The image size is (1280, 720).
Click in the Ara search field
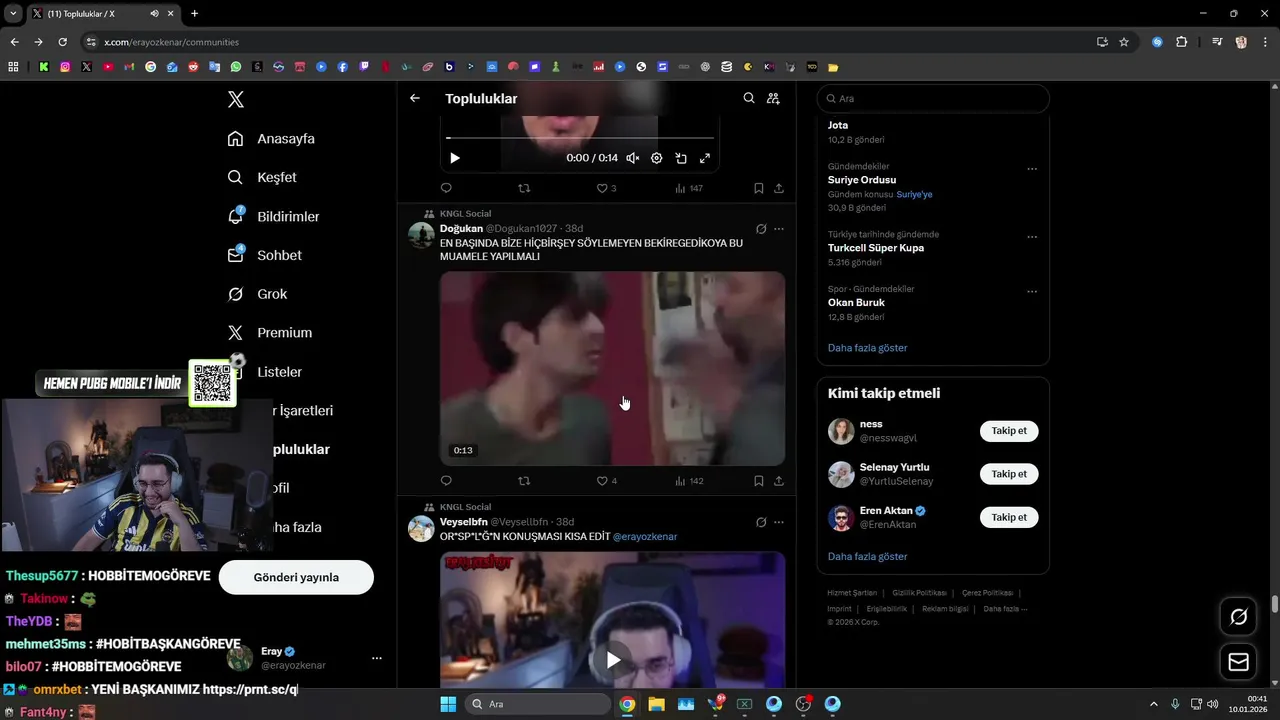point(933,98)
